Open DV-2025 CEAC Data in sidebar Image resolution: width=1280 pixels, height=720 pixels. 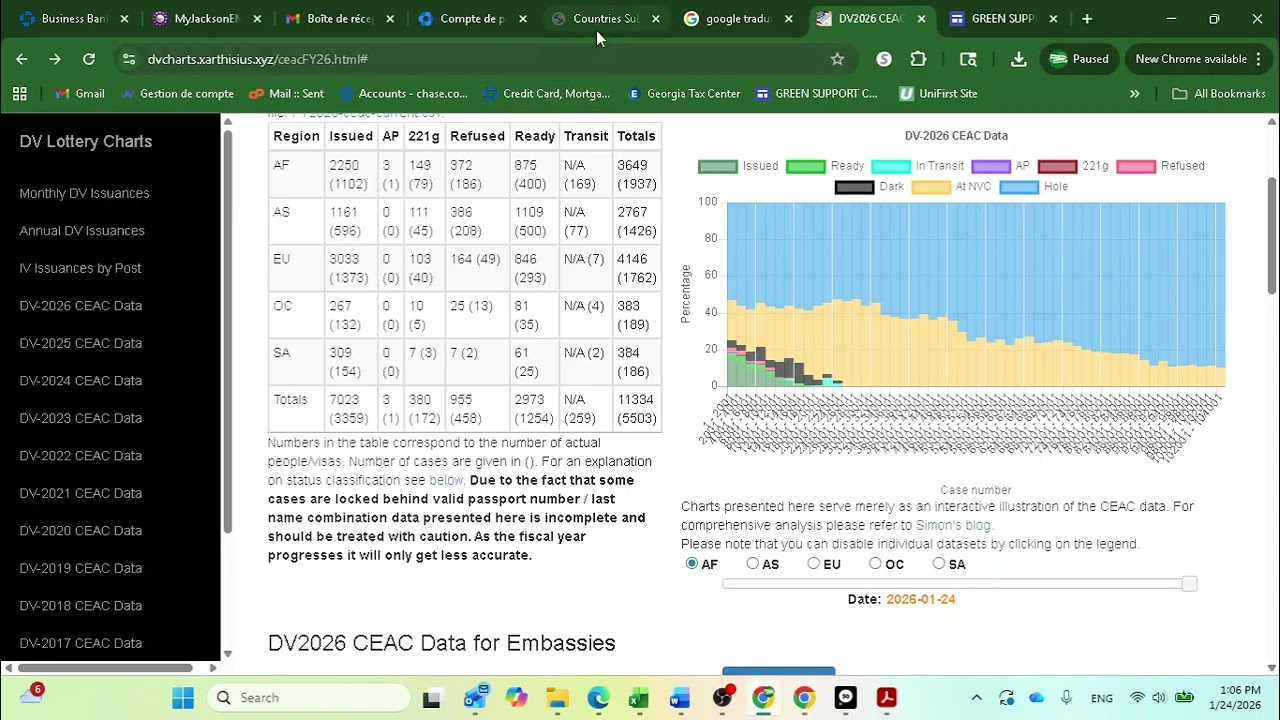click(x=80, y=343)
